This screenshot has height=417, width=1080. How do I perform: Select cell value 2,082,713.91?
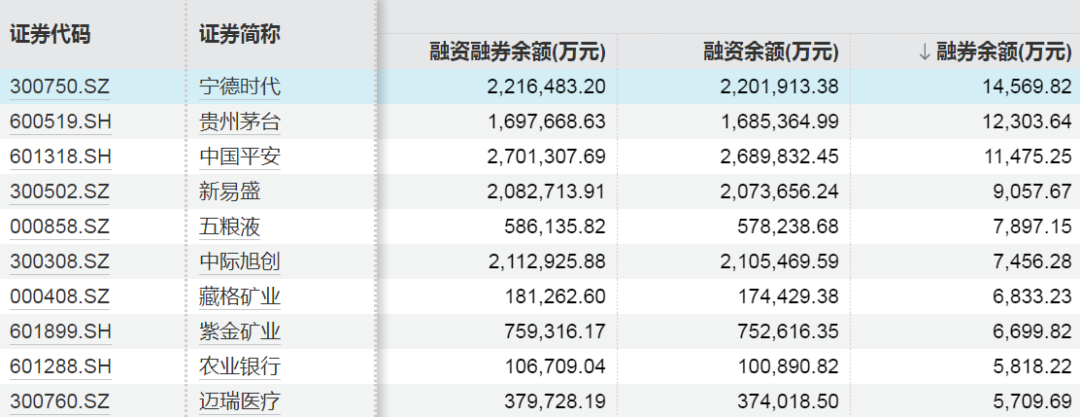point(546,192)
